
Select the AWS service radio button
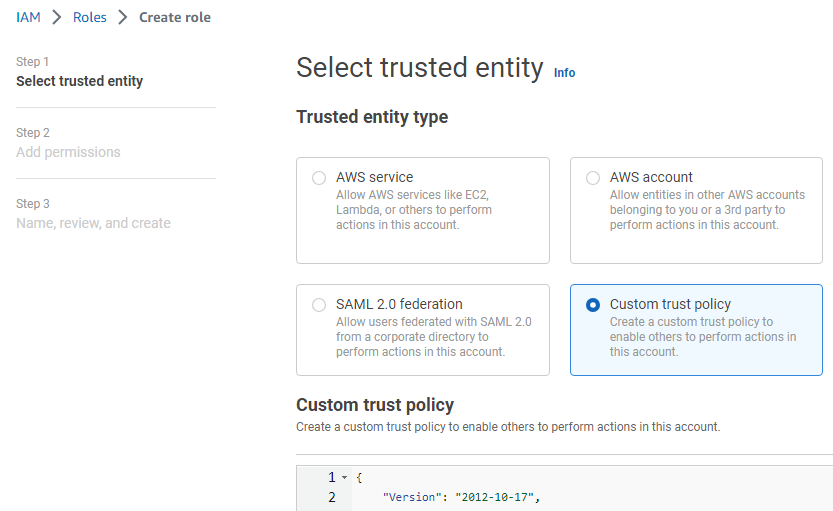click(319, 178)
